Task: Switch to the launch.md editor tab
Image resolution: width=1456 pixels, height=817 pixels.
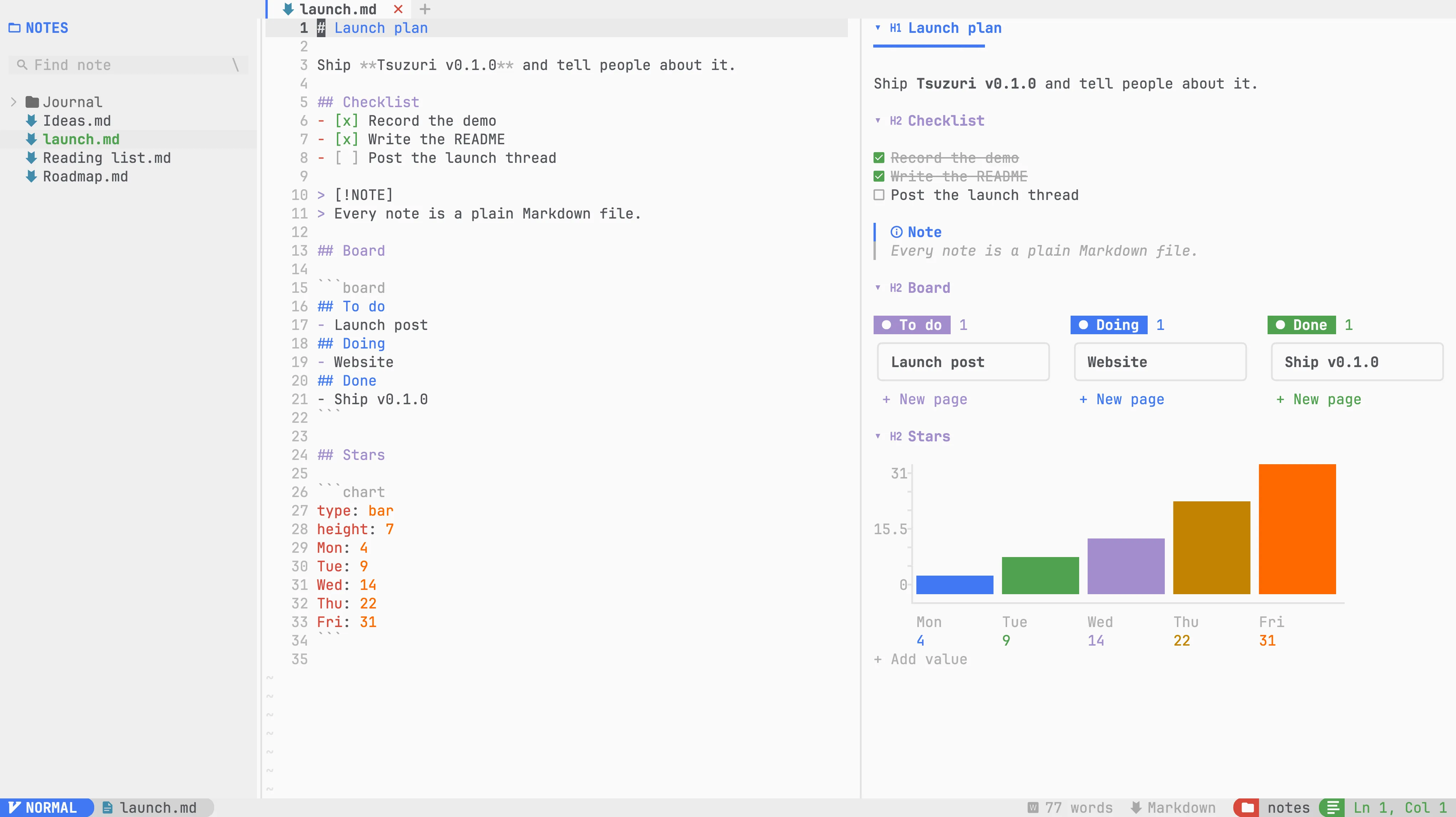Action: 338,9
